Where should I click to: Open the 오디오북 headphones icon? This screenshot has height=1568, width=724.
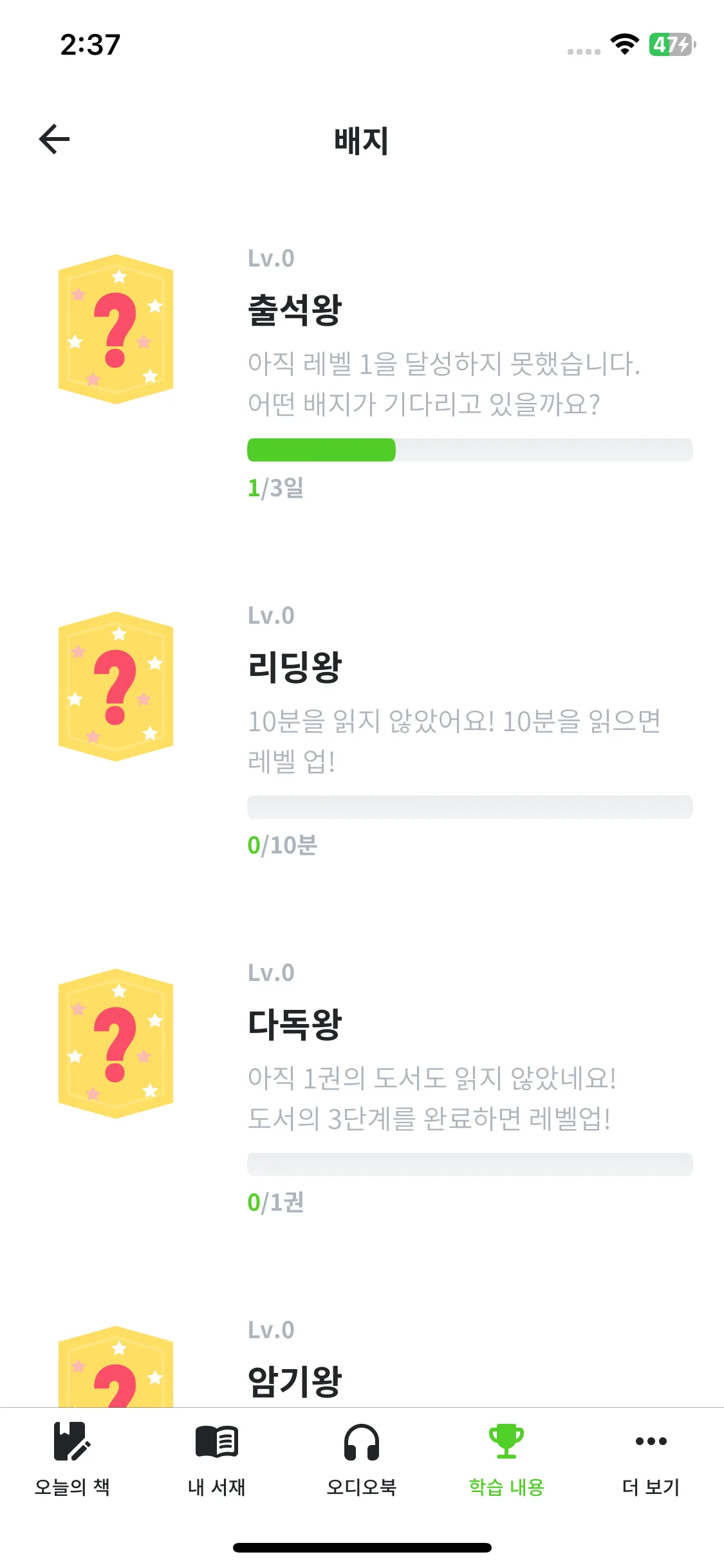[x=362, y=1441]
